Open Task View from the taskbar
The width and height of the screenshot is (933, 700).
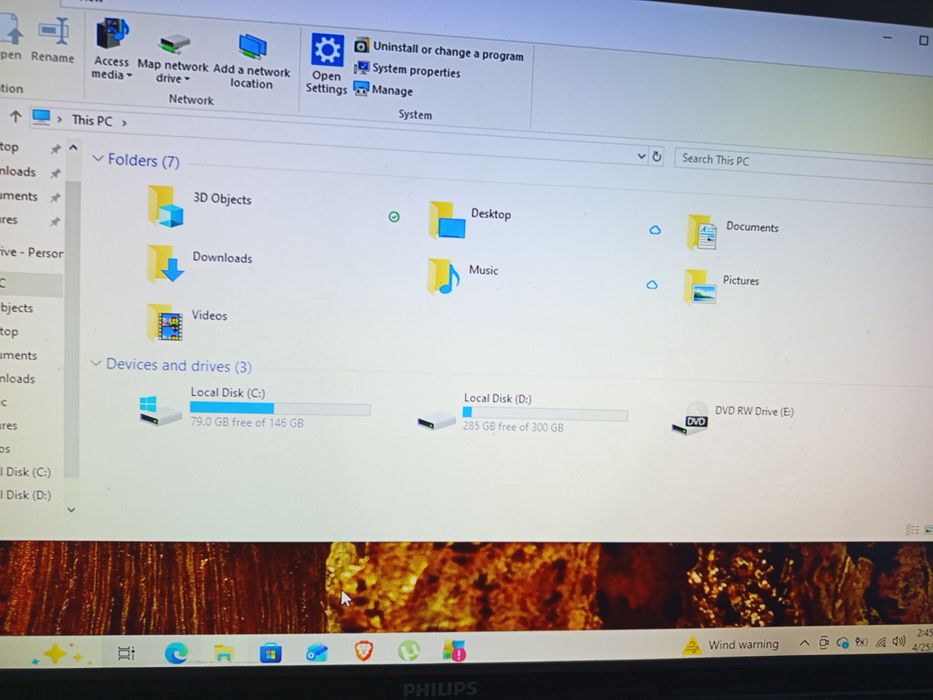click(x=126, y=653)
